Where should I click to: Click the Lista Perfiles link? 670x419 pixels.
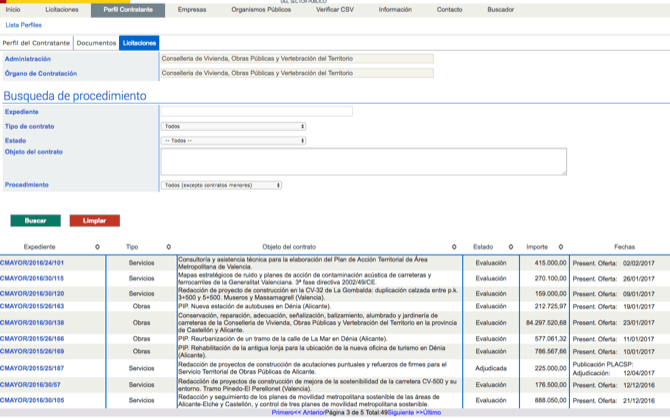(x=24, y=25)
